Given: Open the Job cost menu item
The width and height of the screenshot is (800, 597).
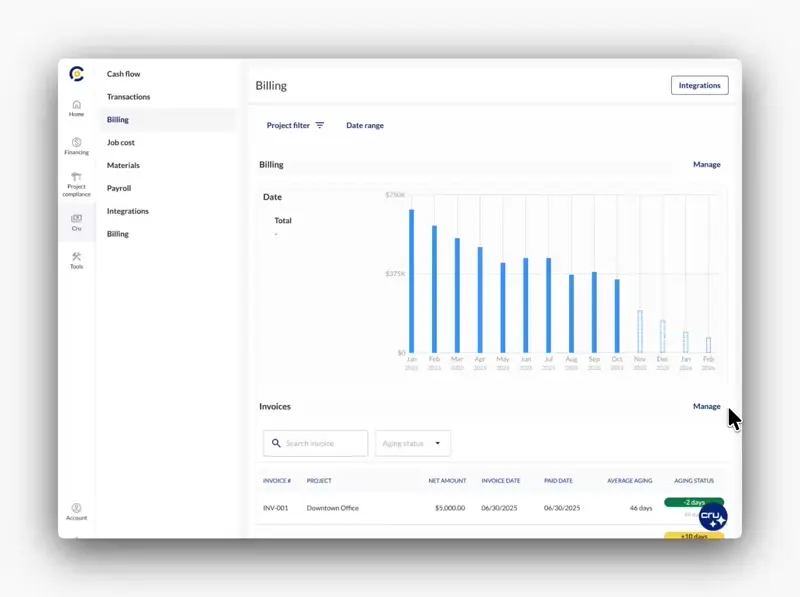Looking at the screenshot, I should pos(121,143).
